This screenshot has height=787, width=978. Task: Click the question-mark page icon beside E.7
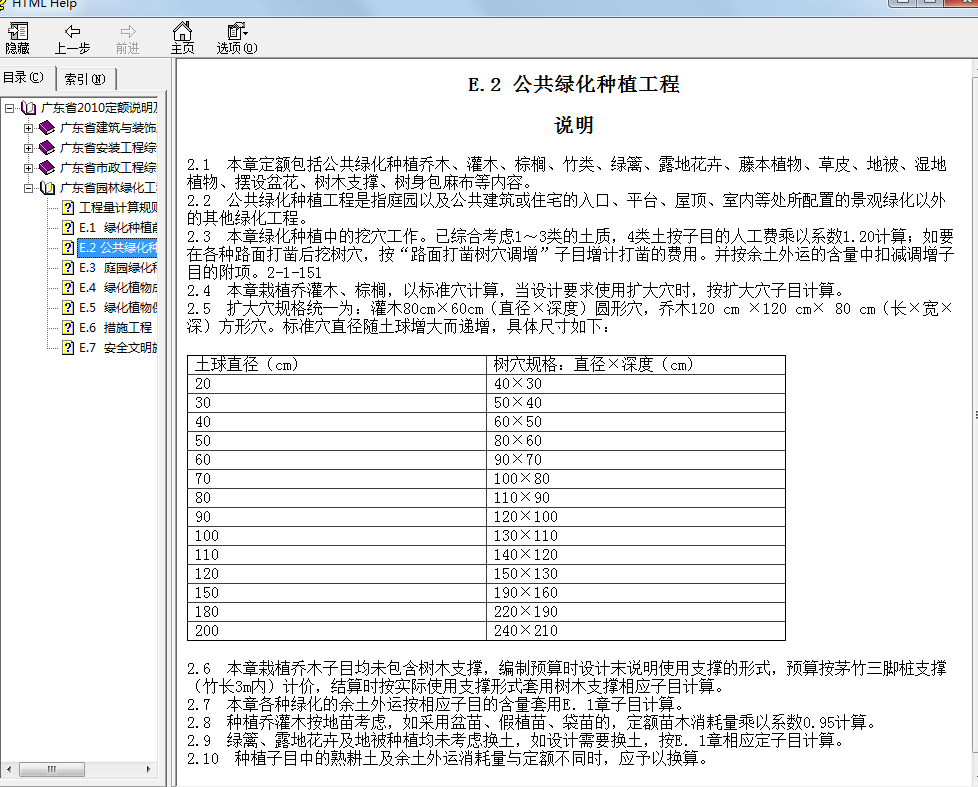click(x=68, y=347)
